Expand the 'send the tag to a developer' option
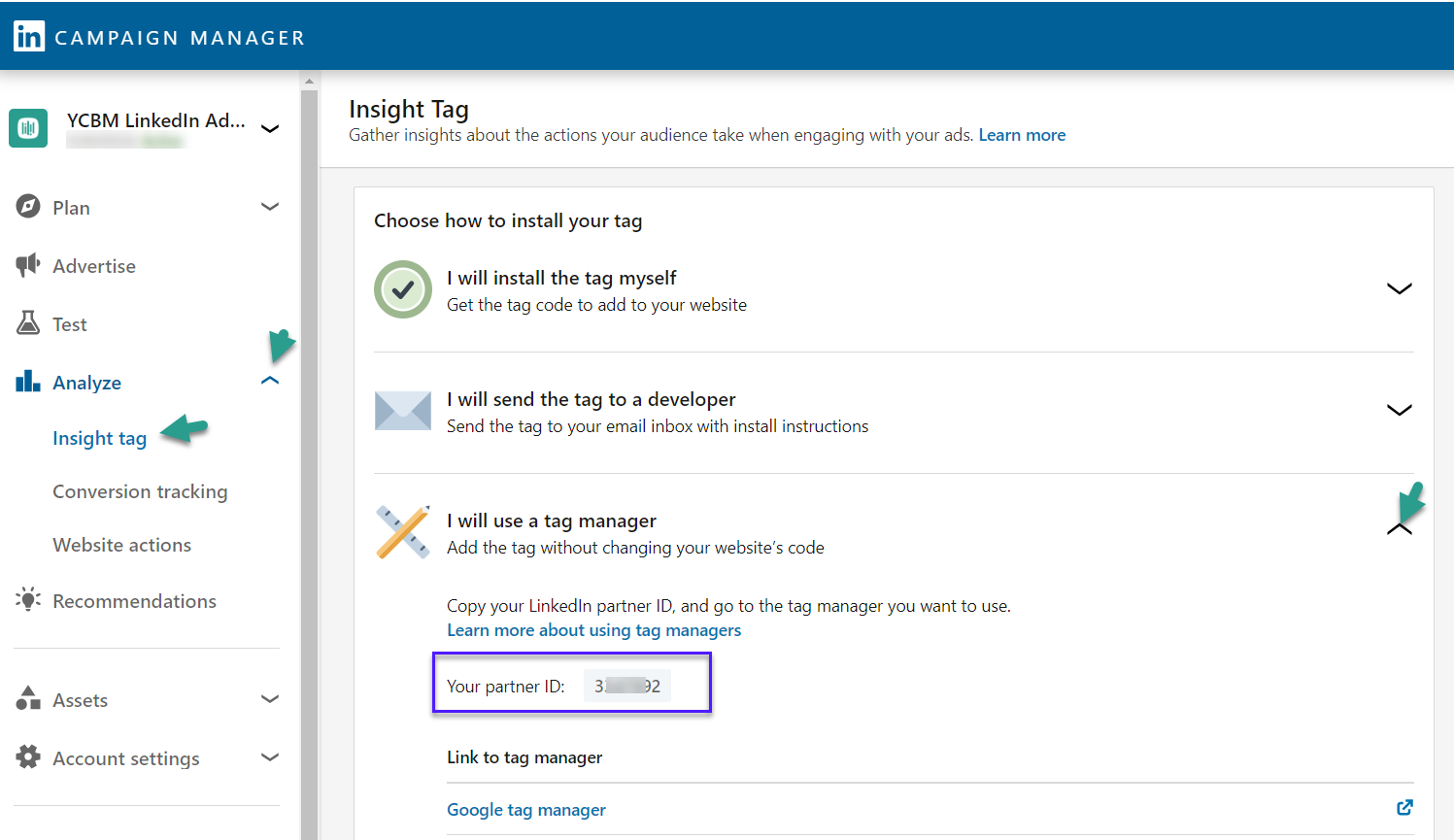Viewport: 1454px width, 840px height. tap(1399, 410)
